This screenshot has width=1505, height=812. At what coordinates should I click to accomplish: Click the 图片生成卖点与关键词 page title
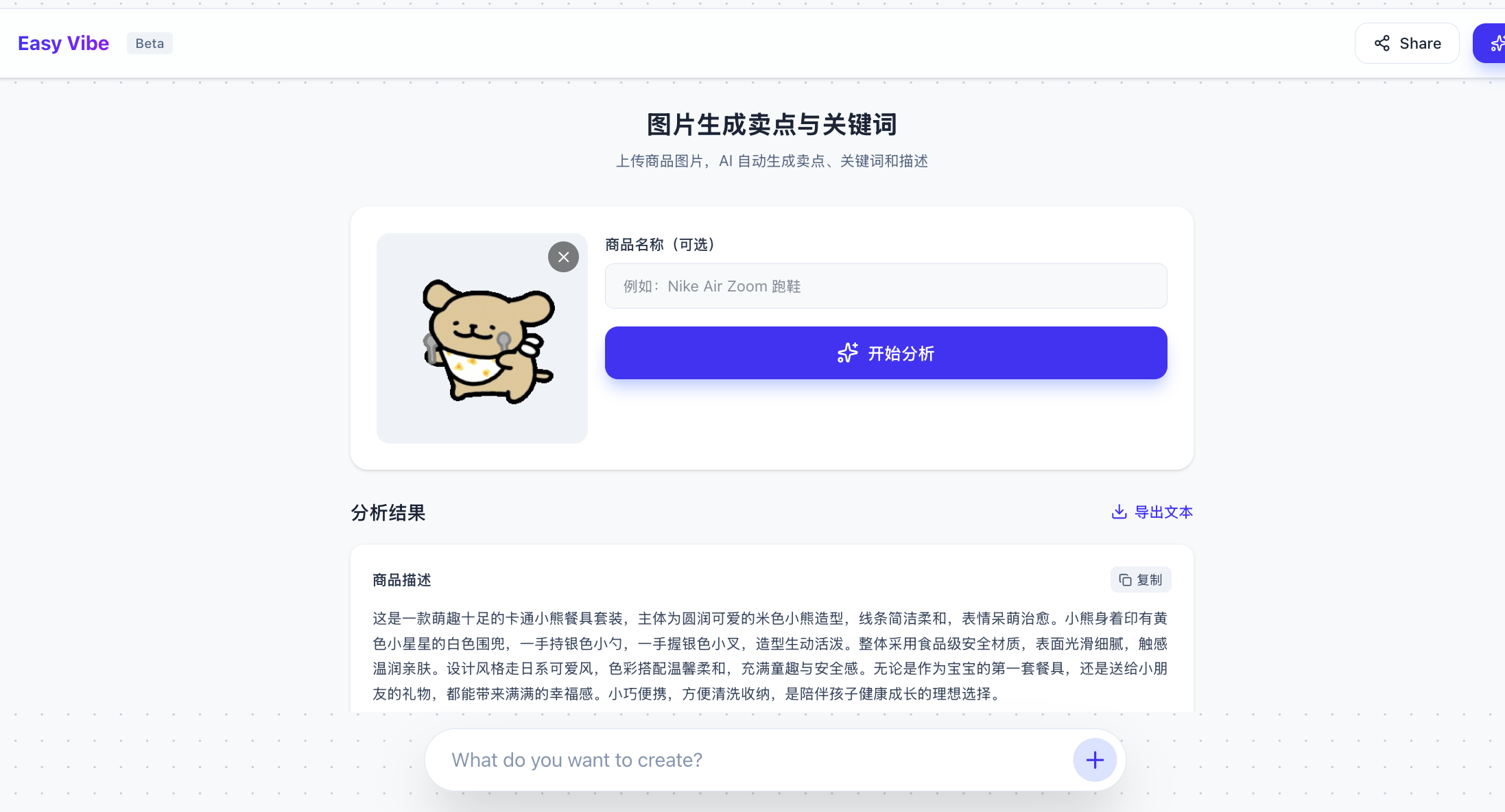[x=772, y=125]
